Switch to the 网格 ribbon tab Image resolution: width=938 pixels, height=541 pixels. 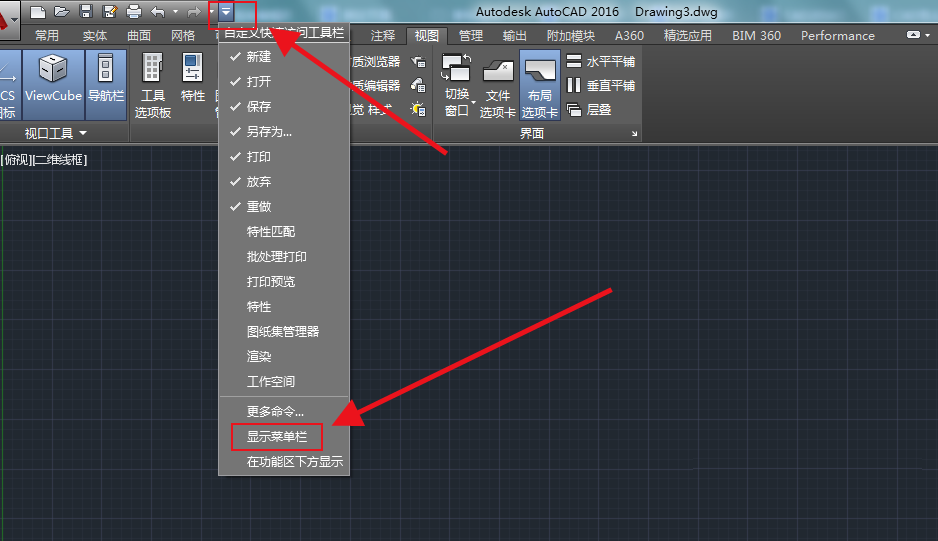pyautogui.click(x=182, y=36)
